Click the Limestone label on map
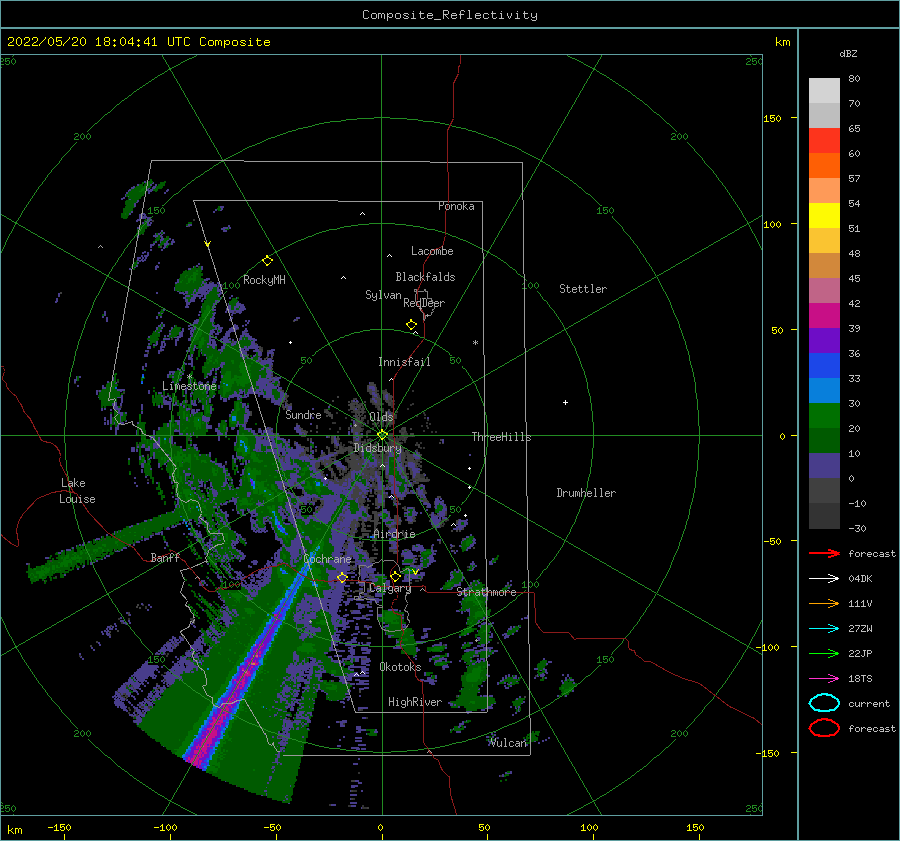The width and height of the screenshot is (900, 841). pyautogui.click(x=189, y=386)
